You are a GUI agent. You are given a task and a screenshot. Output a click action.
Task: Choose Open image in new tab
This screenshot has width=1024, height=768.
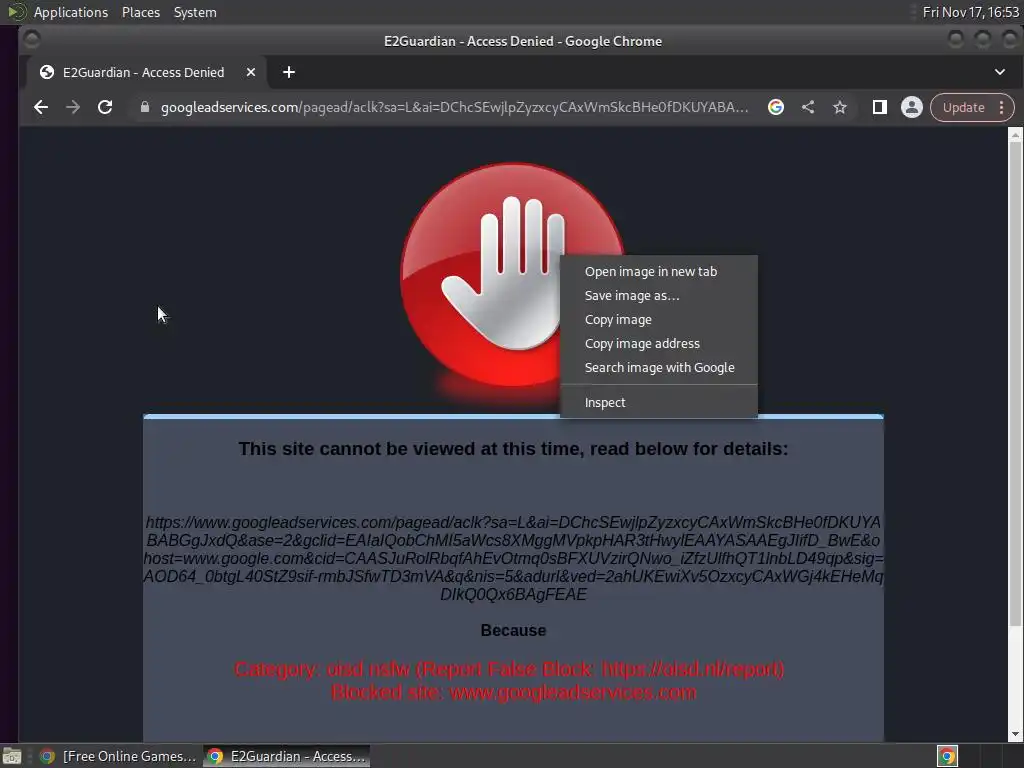pos(659,272)
